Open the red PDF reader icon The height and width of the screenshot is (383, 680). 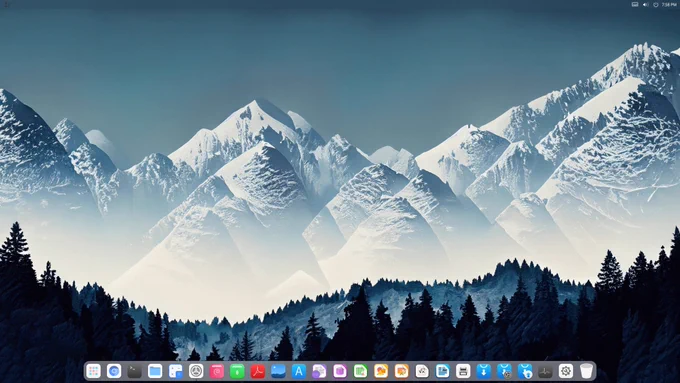258,371
